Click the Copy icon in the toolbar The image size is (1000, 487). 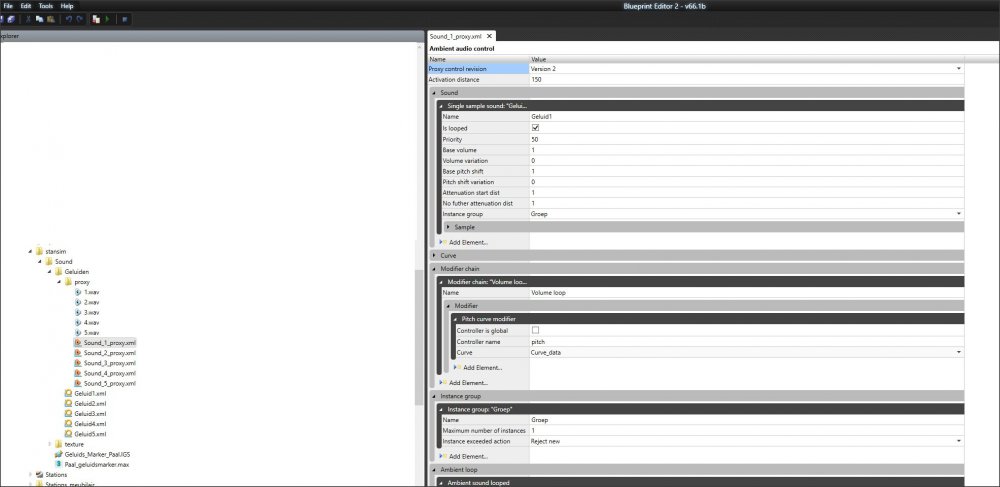pos(38,19)
